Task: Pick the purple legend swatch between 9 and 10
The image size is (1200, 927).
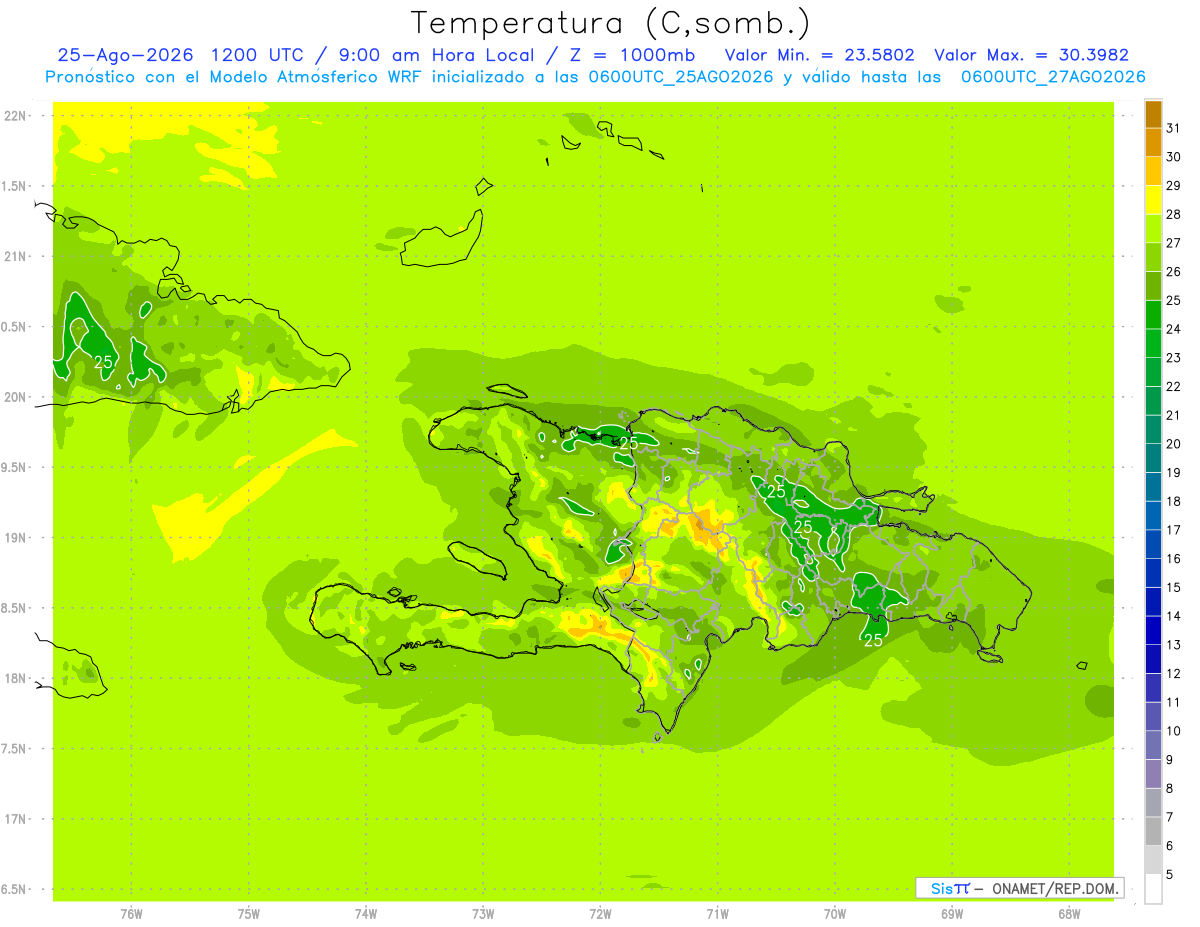Action: [1153, 746]
